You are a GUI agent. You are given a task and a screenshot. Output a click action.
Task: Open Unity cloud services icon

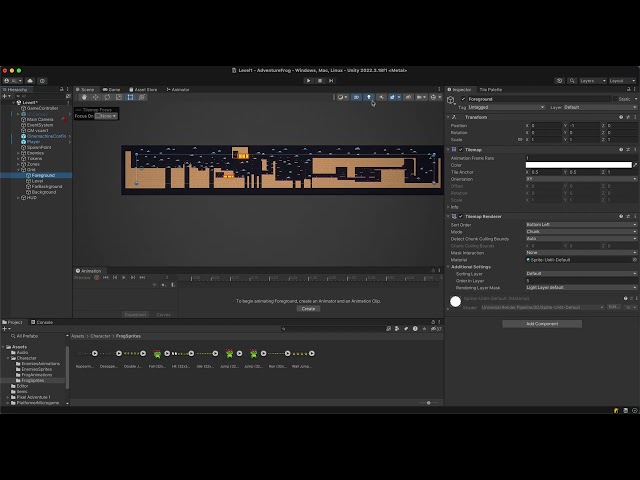(30, 81)
